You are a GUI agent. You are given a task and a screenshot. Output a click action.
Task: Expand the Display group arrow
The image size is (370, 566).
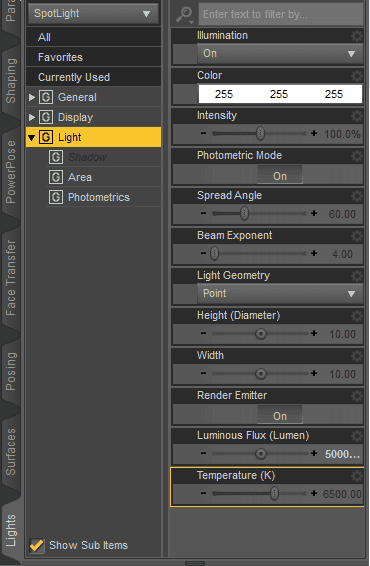tap(32, 117)
